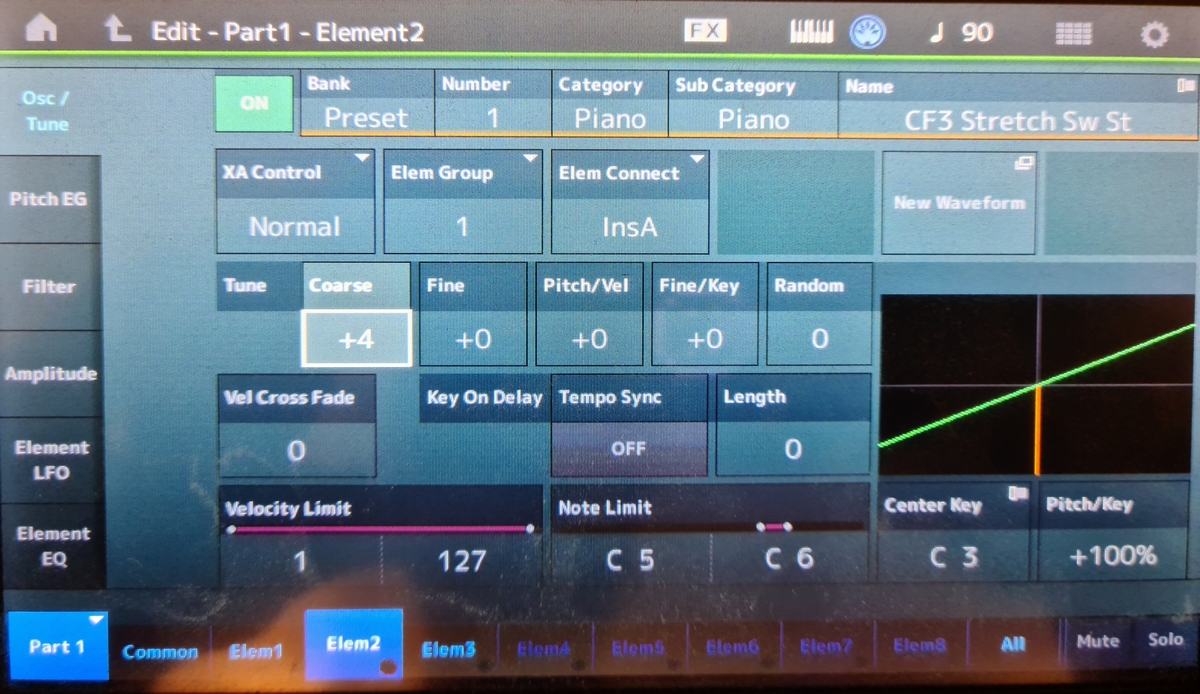
Task: Select the waveform Number field
Action: click(493, 103)
